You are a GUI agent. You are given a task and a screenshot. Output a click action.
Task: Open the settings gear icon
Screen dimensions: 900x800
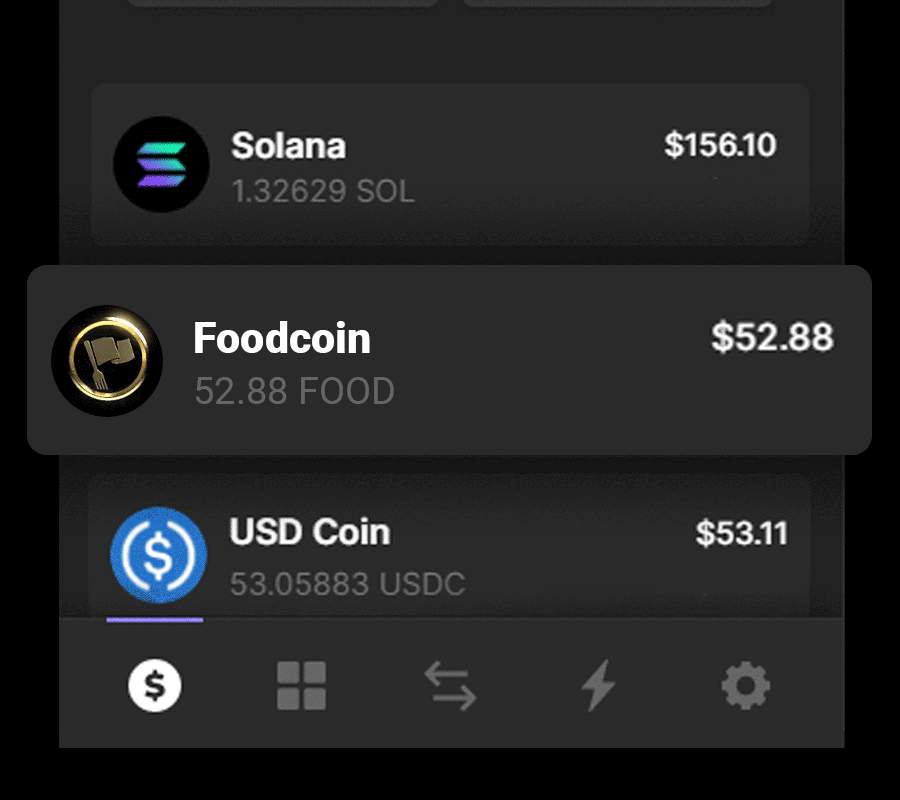click(745, 685)
